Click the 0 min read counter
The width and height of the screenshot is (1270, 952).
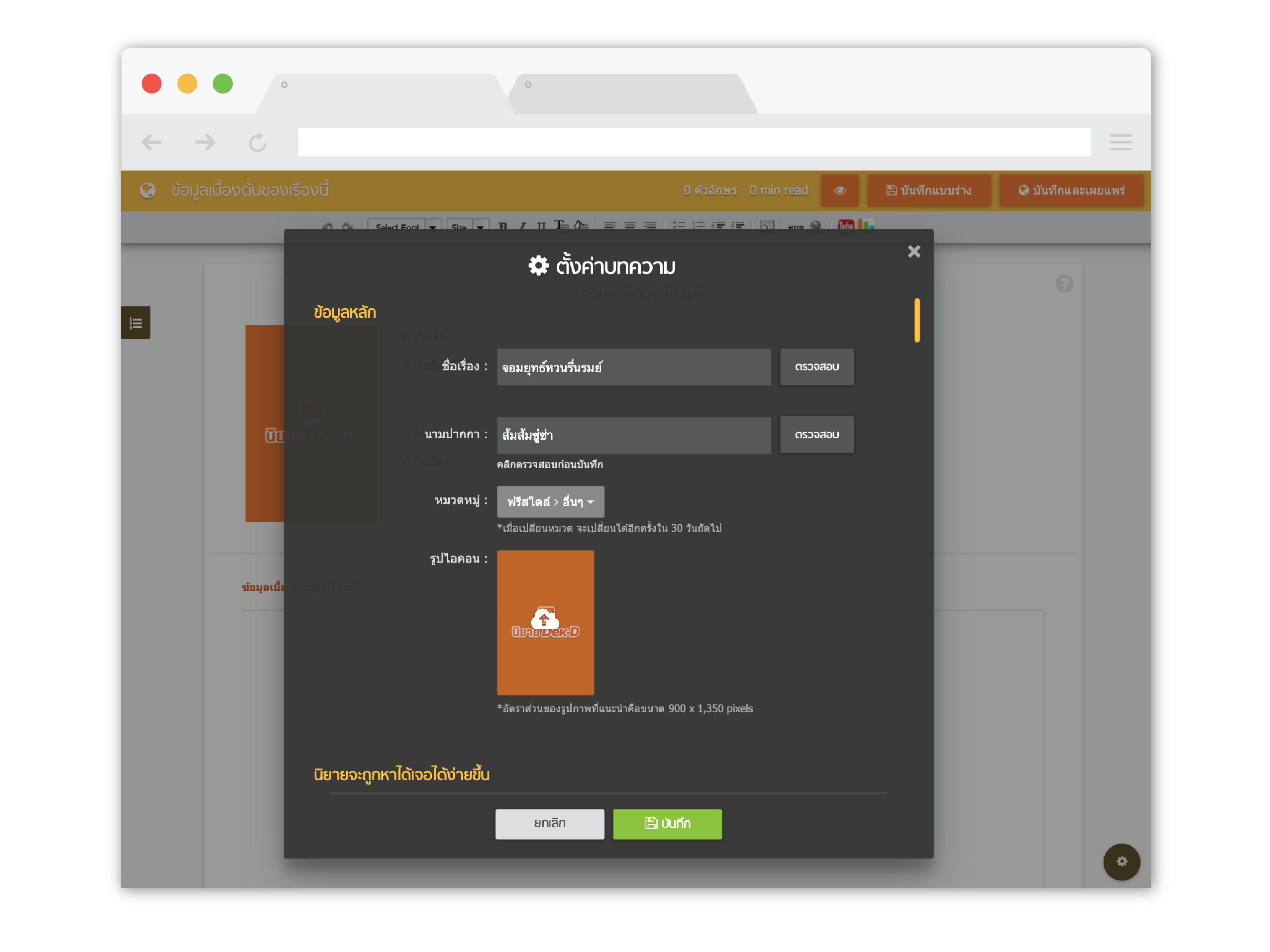coord(778,191)
